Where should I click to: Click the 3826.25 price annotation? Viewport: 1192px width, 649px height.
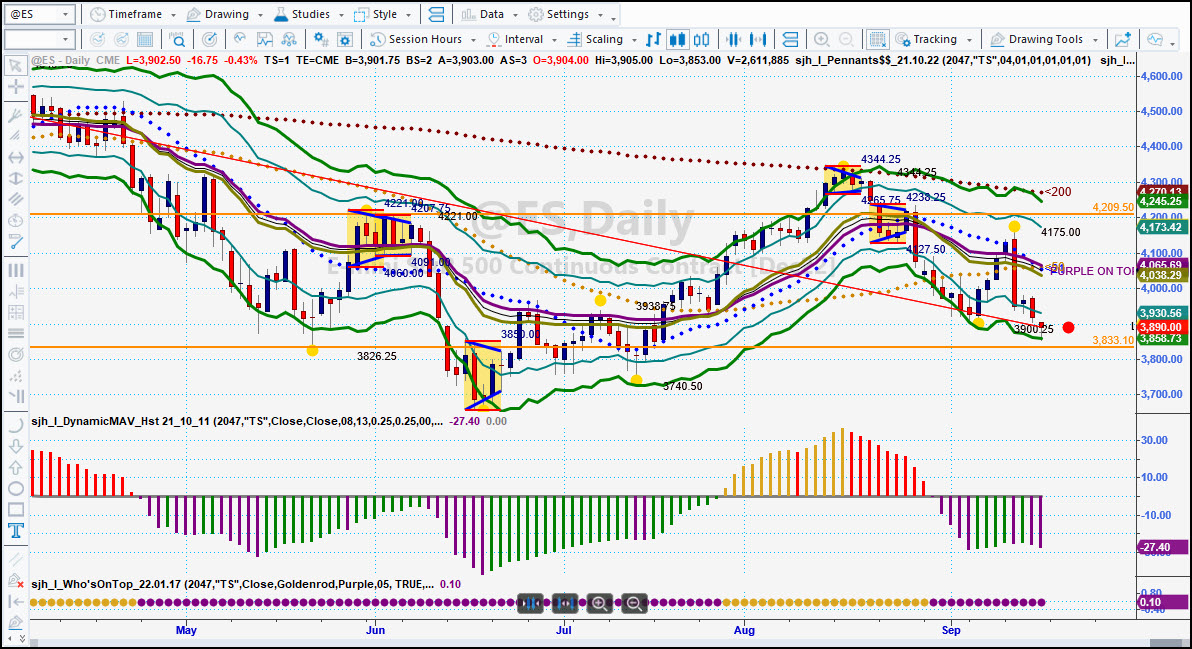(376, 356)
